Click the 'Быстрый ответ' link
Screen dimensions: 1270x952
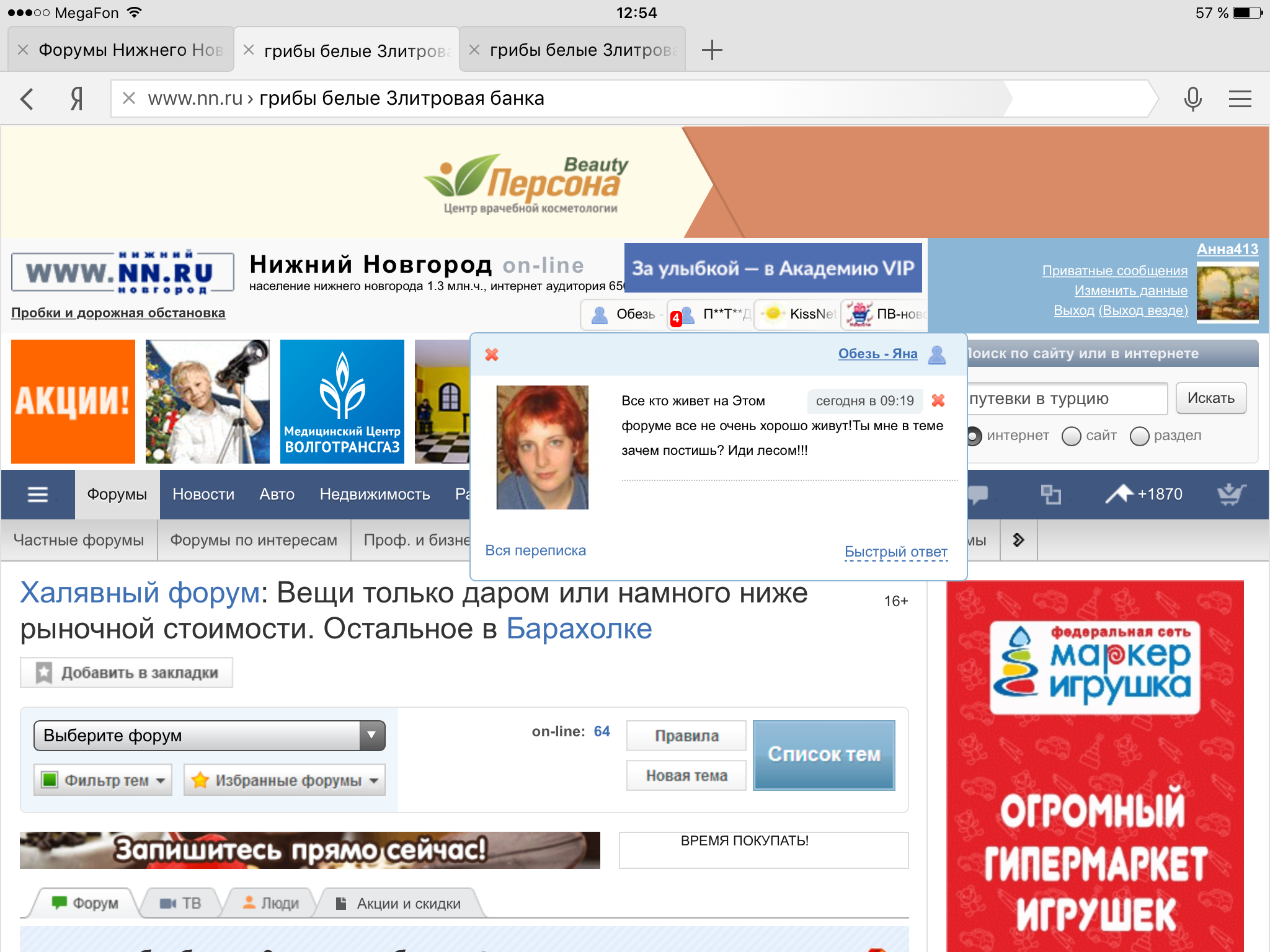(895, 551)
